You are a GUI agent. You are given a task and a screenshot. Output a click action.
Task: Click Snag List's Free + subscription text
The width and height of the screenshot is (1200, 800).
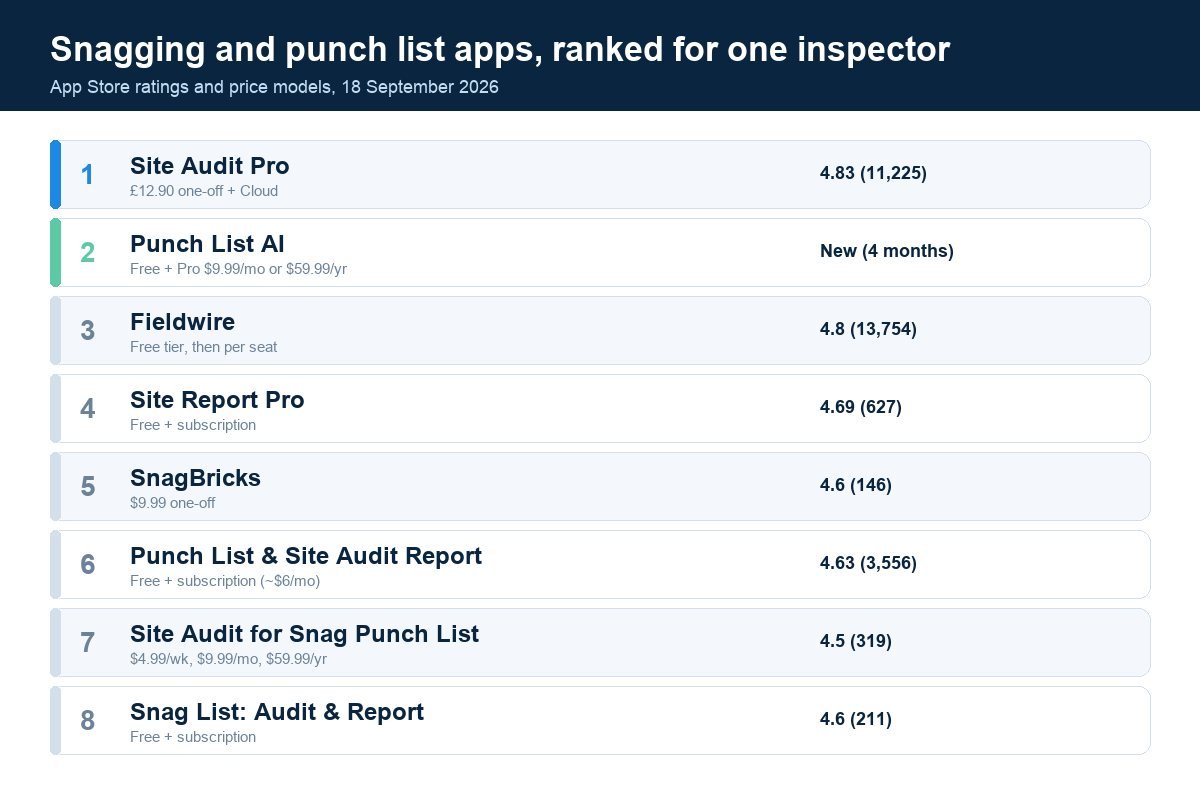(x=193, y=737)
